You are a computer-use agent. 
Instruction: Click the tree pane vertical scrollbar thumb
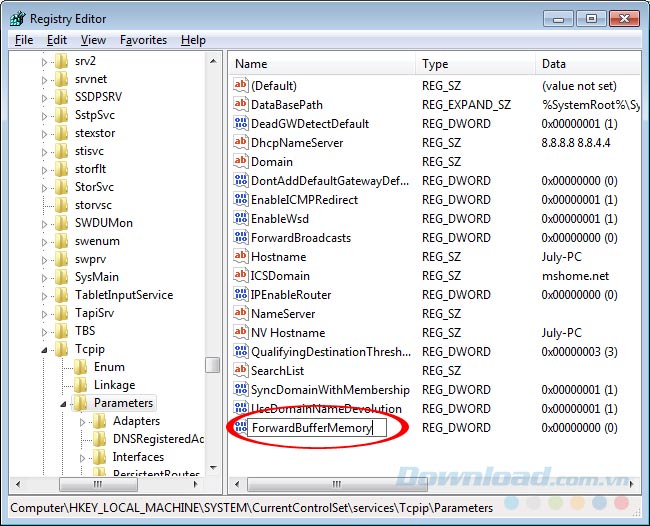coord(213,365)
